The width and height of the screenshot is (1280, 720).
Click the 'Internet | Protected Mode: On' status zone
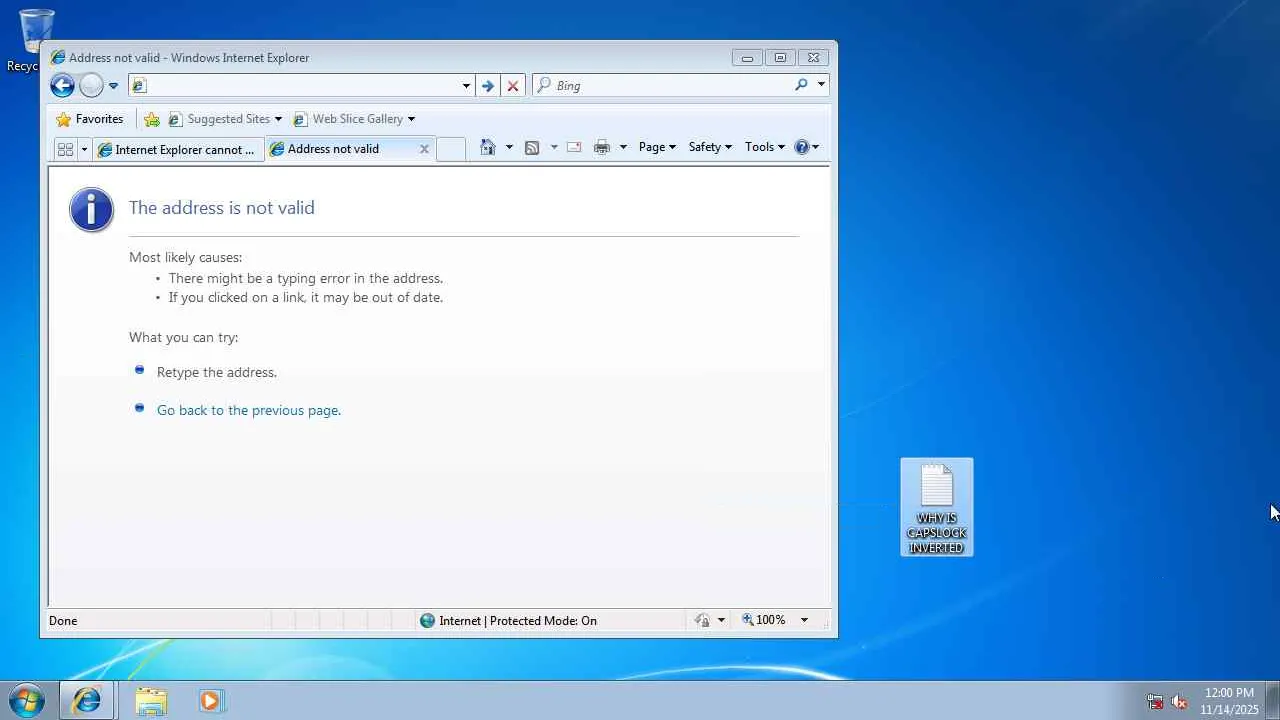tap(508, 621)
